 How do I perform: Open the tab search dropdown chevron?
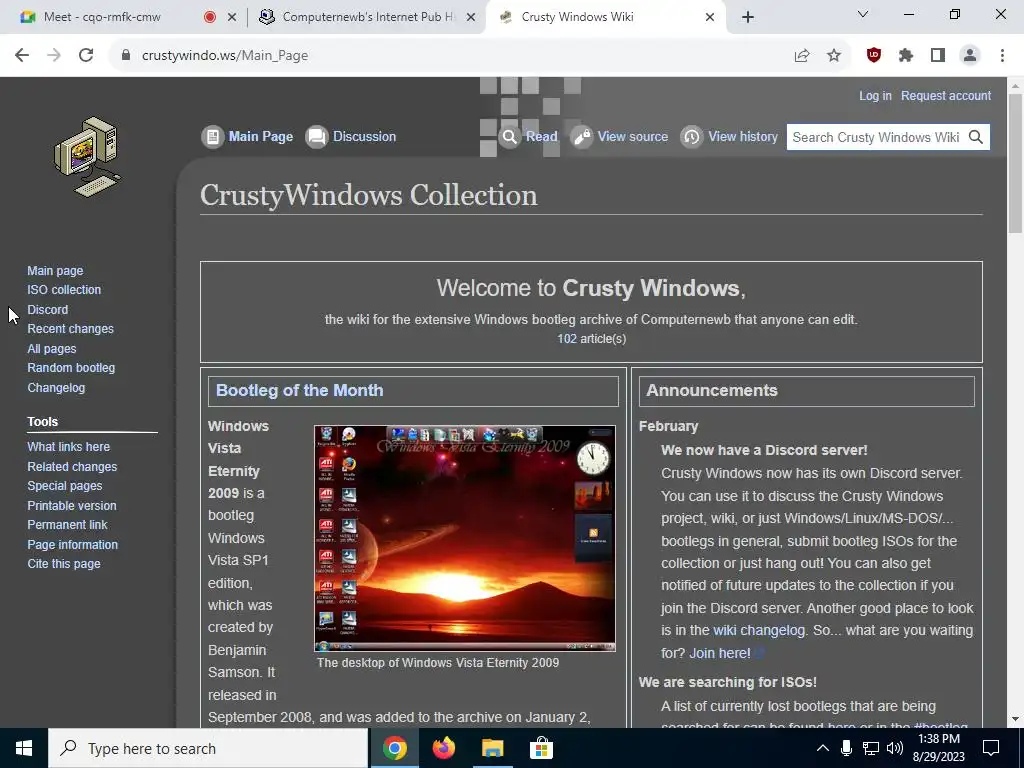pos(863,14)
